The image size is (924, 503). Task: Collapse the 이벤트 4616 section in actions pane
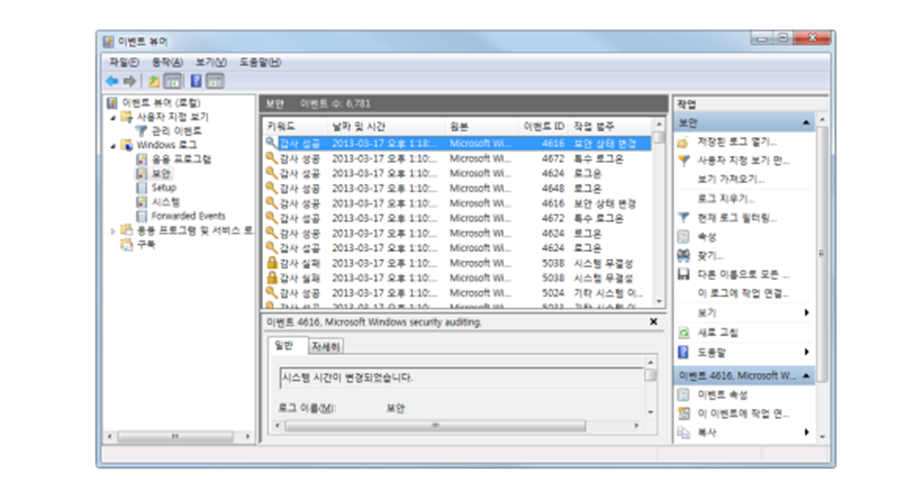click(x=806, y=376)
